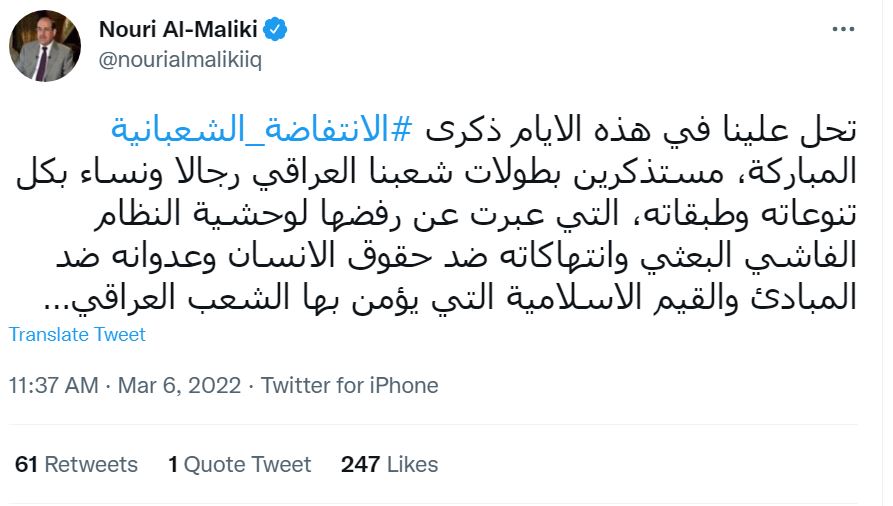Click Translate Tweet
This screenshot has height=506, width=893.
[77, 334]
